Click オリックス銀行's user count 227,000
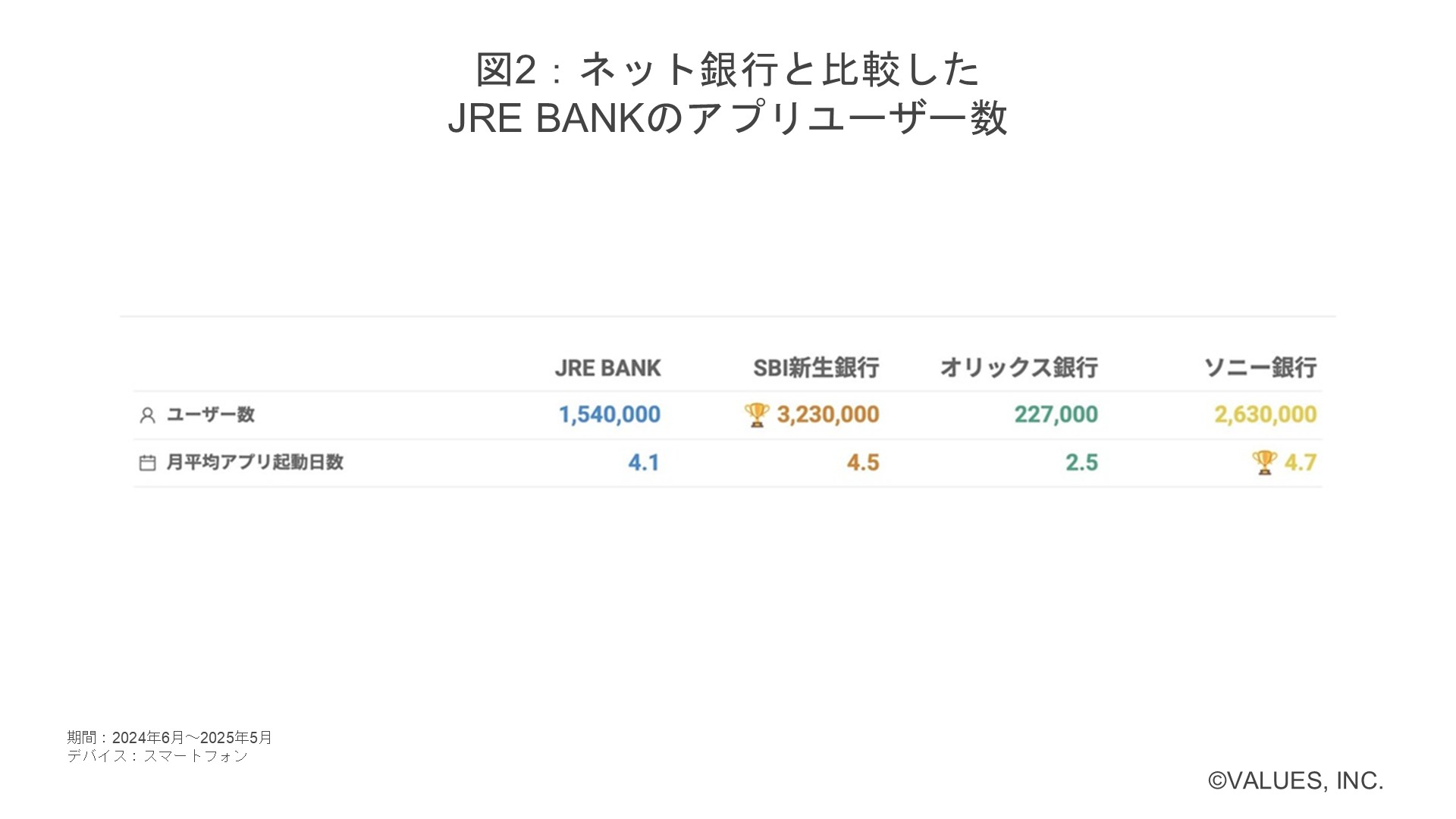 pyautogui.click(x=1056, y=415)
